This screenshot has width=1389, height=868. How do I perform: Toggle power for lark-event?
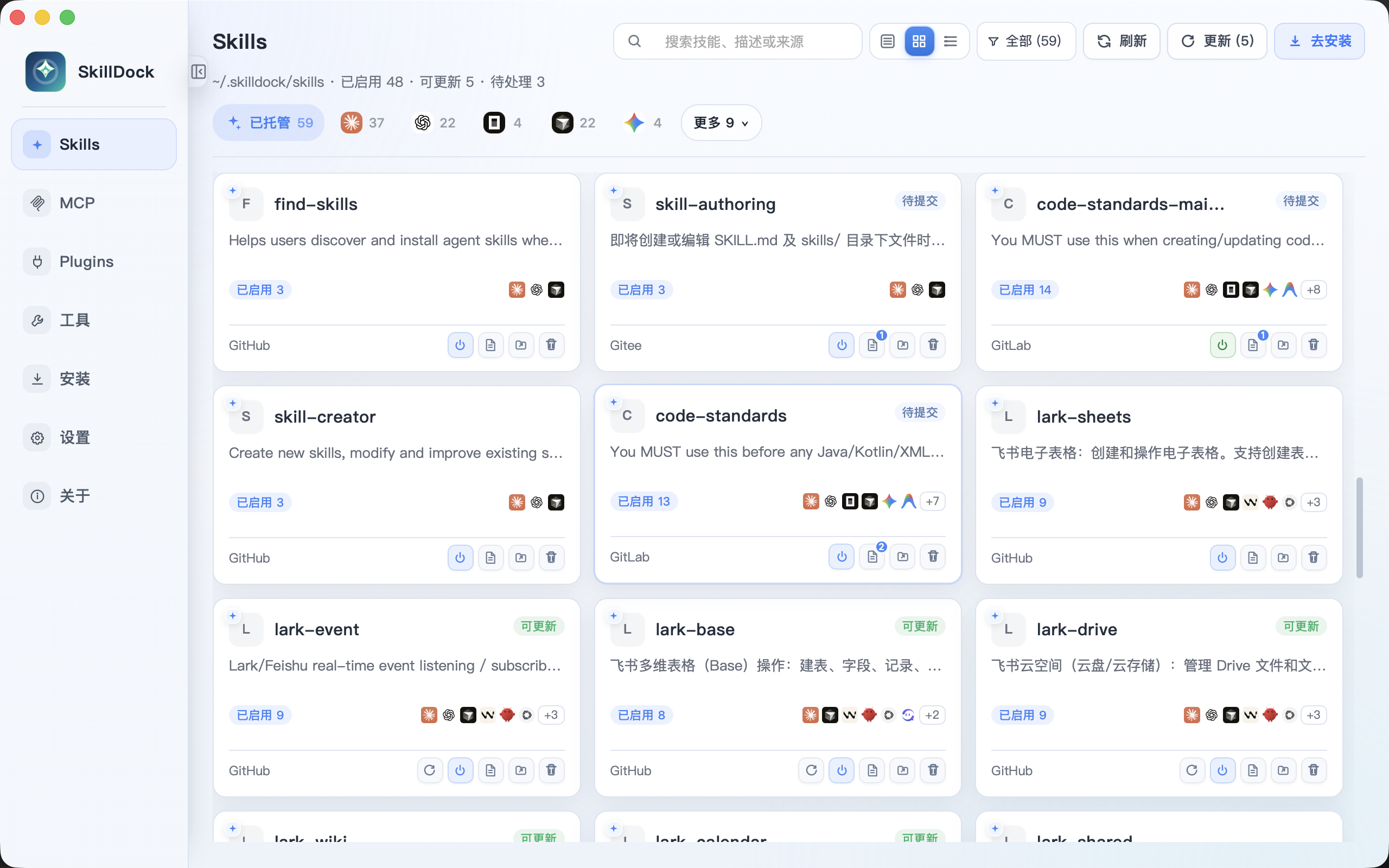click(x=460, y=770)
